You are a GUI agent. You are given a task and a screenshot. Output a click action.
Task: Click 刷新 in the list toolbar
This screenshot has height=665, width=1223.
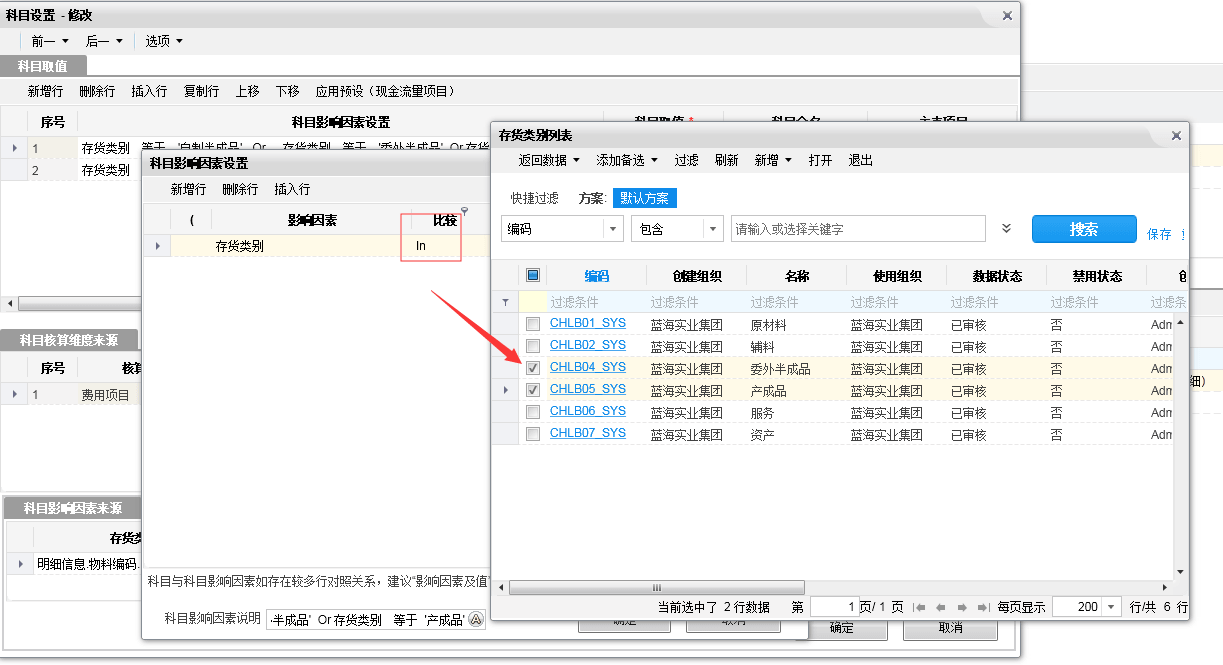coord(726,160)
